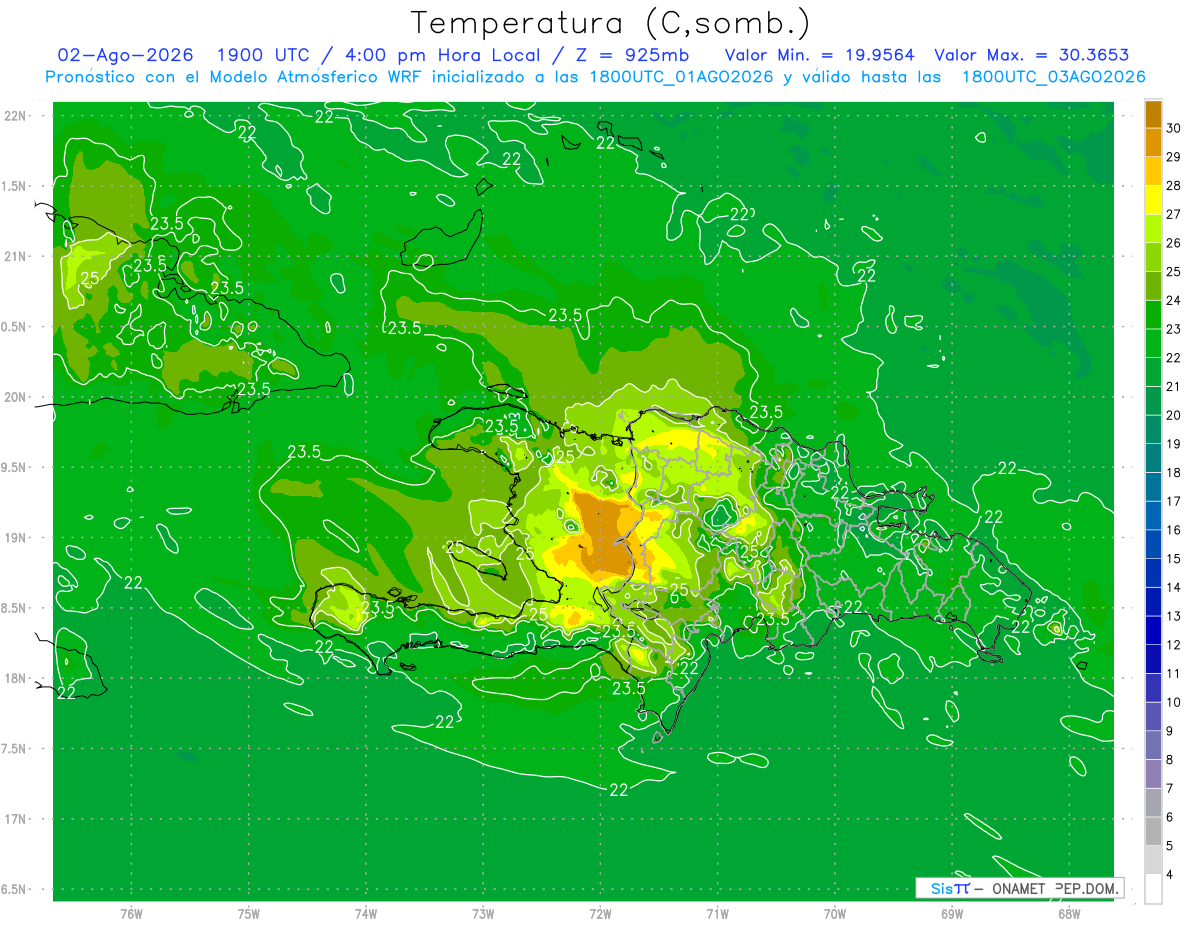1200x927 pixels.
Task: Click the "1900 UTC" time text
Action: pos(262,55)
